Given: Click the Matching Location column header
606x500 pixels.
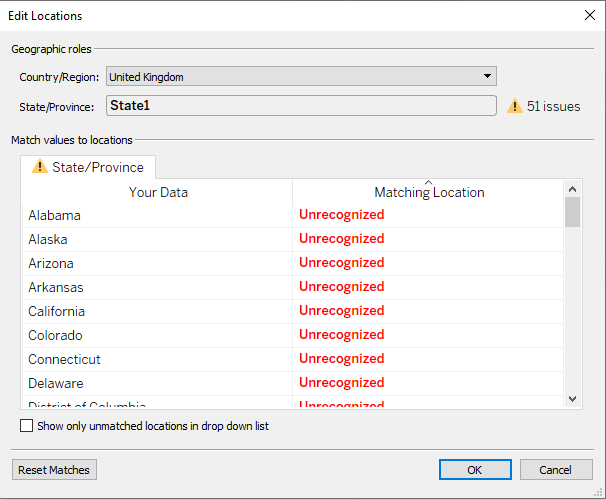Looking at the screenshot, I should coord(429,193).
